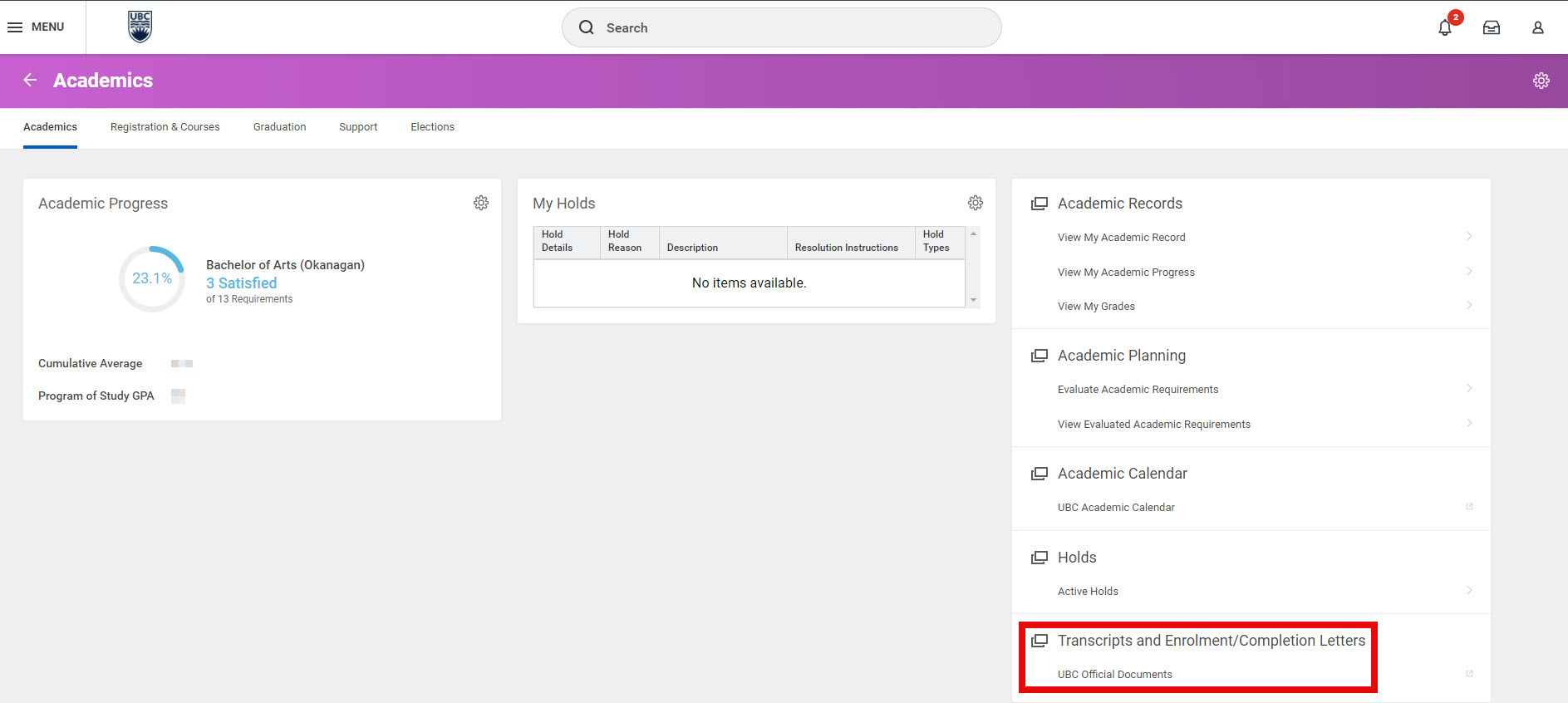The image size is (1568, 703).
Task: Click the 3 Satisfied requirements link
Action: coord(241,283)
